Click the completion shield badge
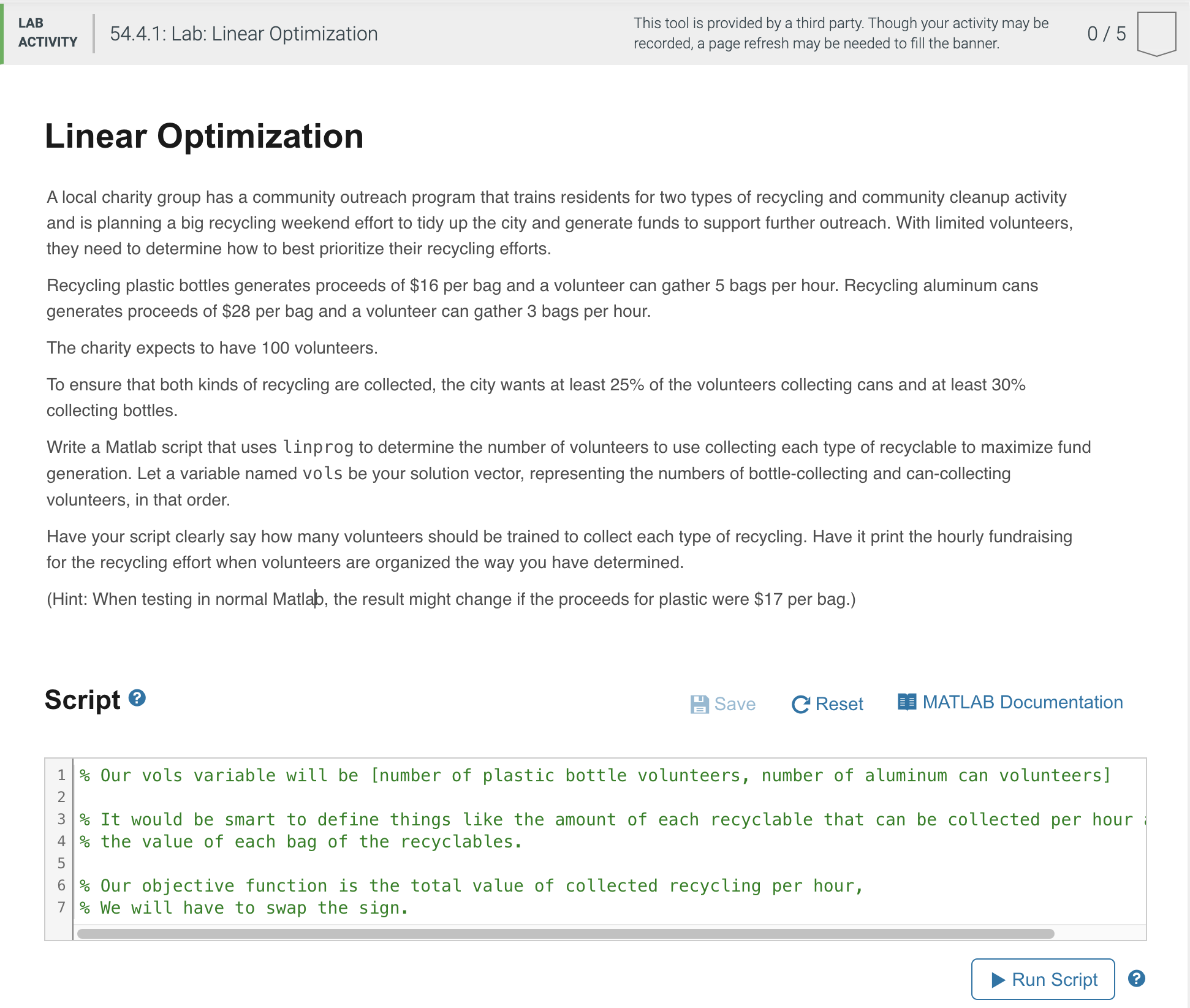This screenshot has width=1190, height=1008. click(1157, 34)
